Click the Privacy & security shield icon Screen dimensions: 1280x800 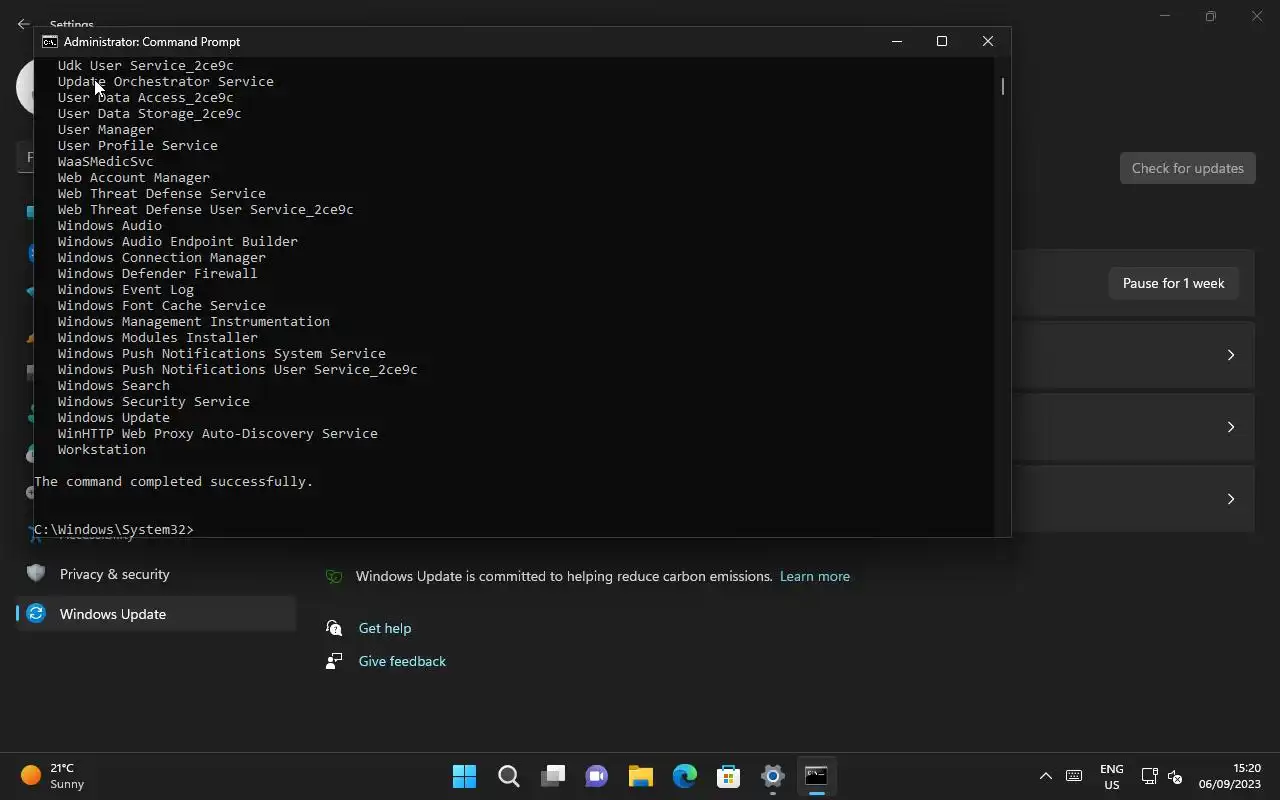[36, 573]
